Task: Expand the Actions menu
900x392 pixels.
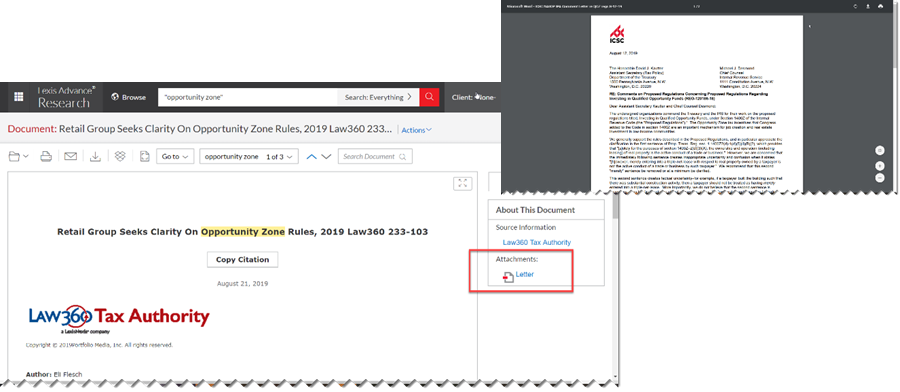Action: tap(417, 130)
